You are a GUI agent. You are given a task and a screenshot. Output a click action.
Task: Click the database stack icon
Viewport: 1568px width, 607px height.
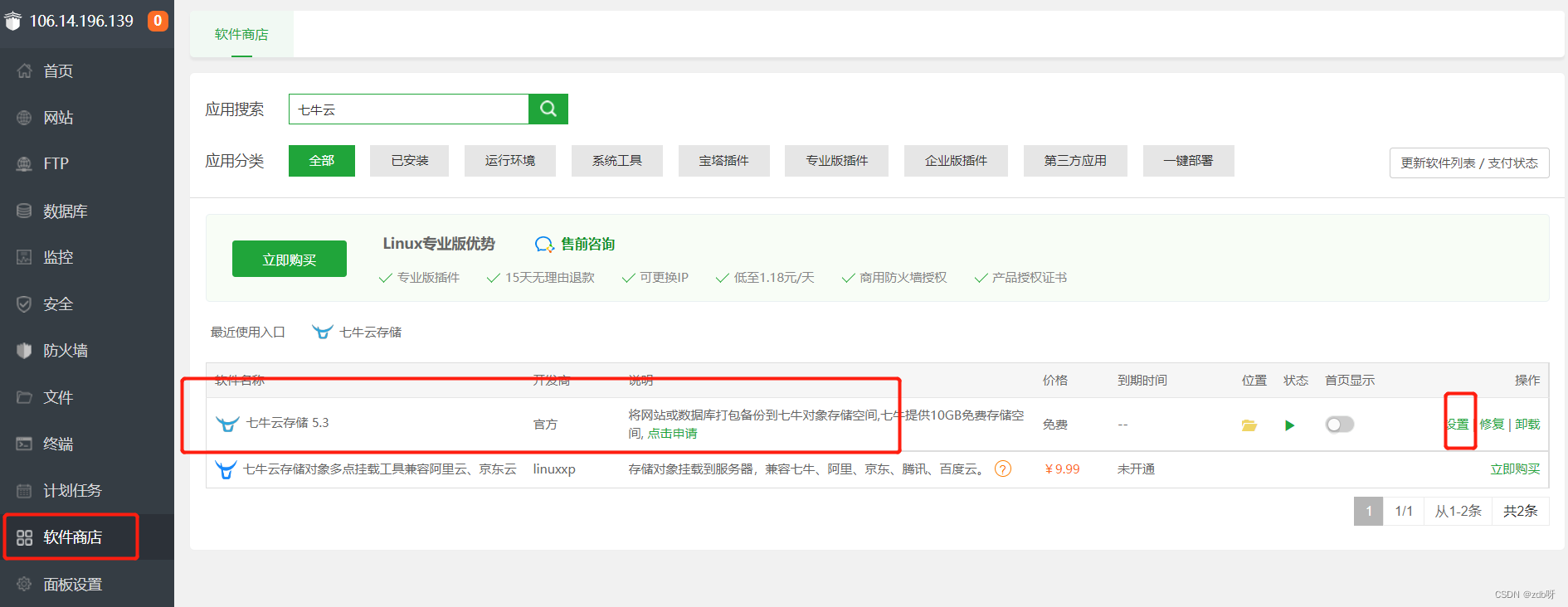click(24, 211)
